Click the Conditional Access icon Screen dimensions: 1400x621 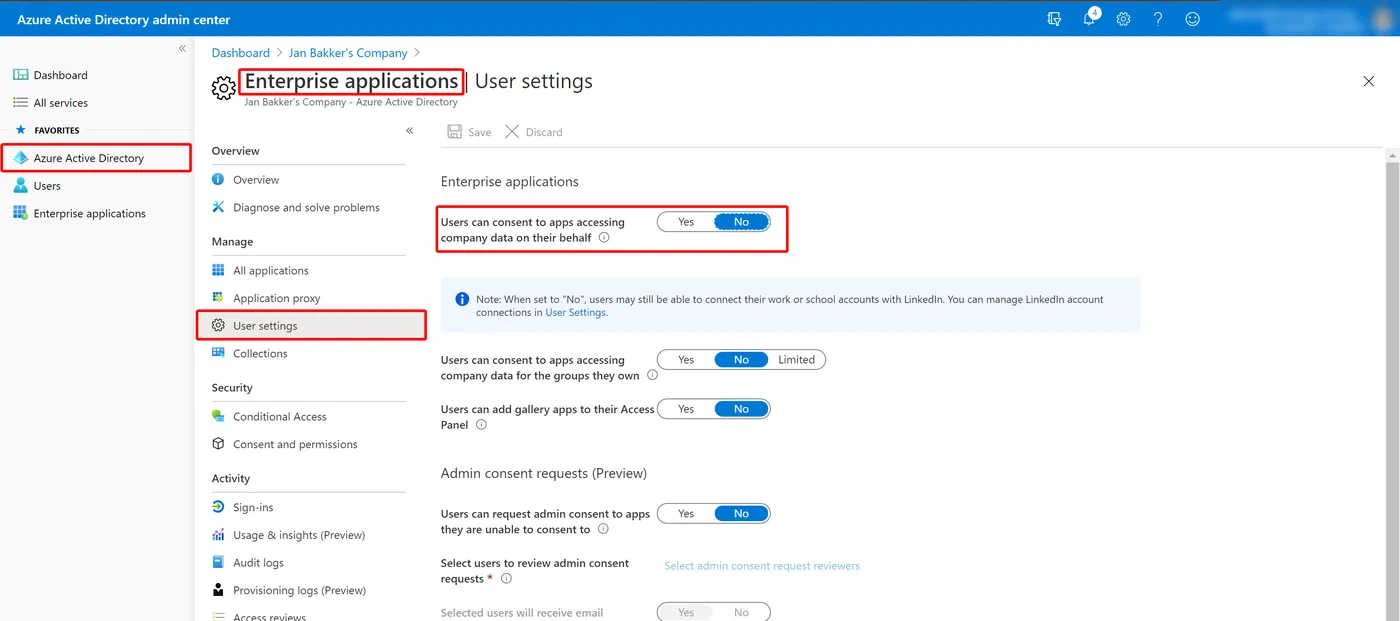coord(218,417)
